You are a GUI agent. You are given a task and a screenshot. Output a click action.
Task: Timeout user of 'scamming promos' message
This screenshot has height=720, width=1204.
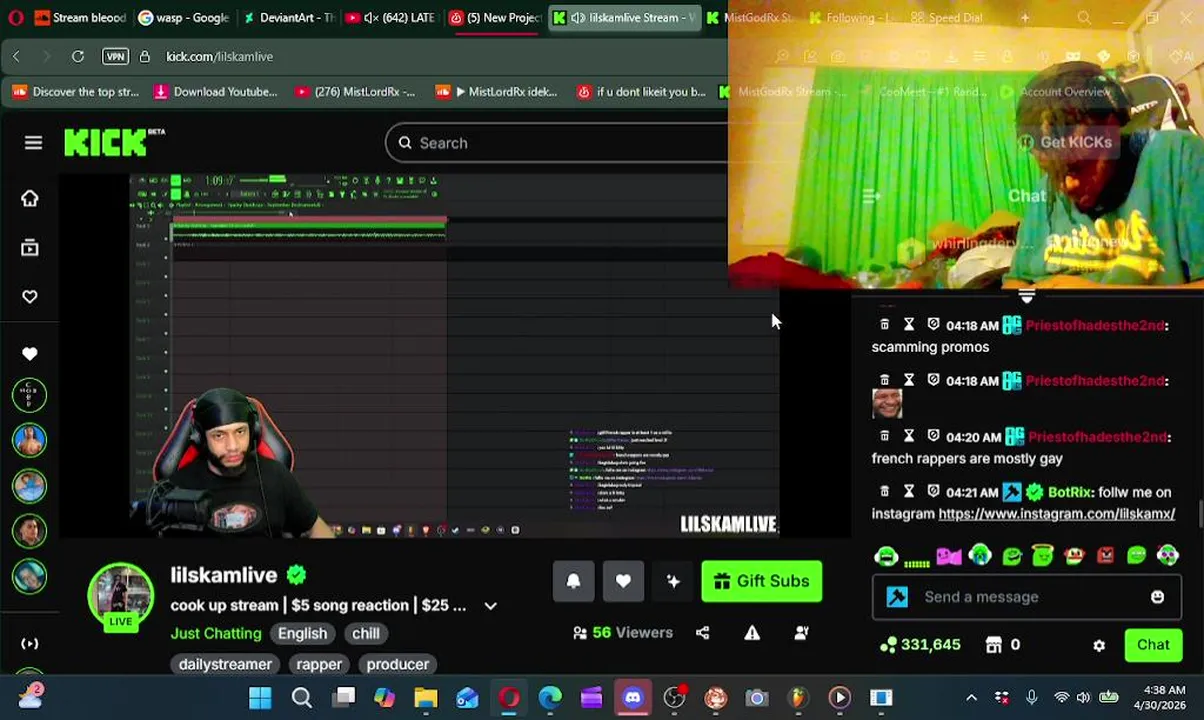(909, 325)
